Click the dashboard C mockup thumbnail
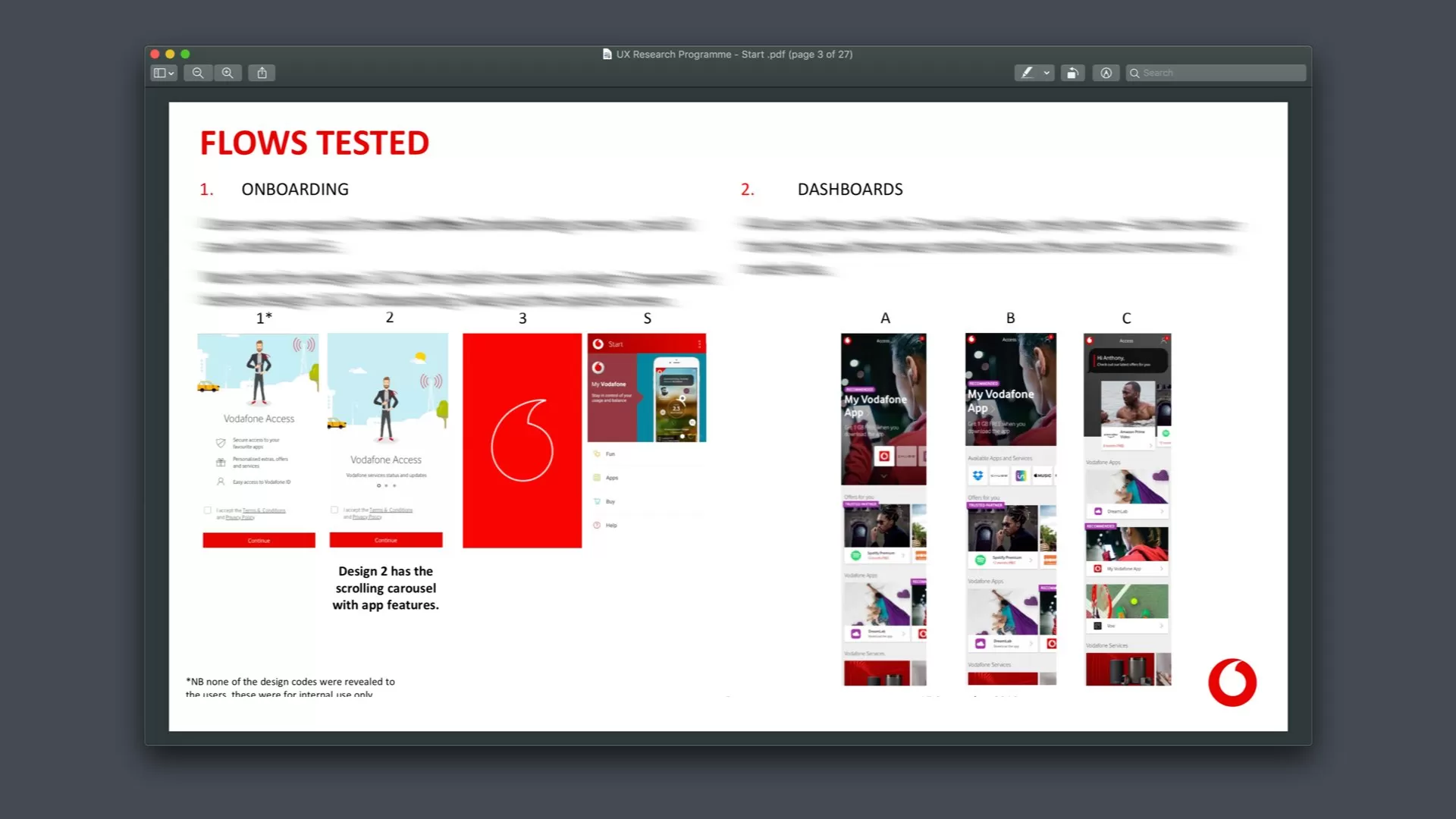The width and height of the screenshot is (1456, 819). click(x=1127, y=508)
